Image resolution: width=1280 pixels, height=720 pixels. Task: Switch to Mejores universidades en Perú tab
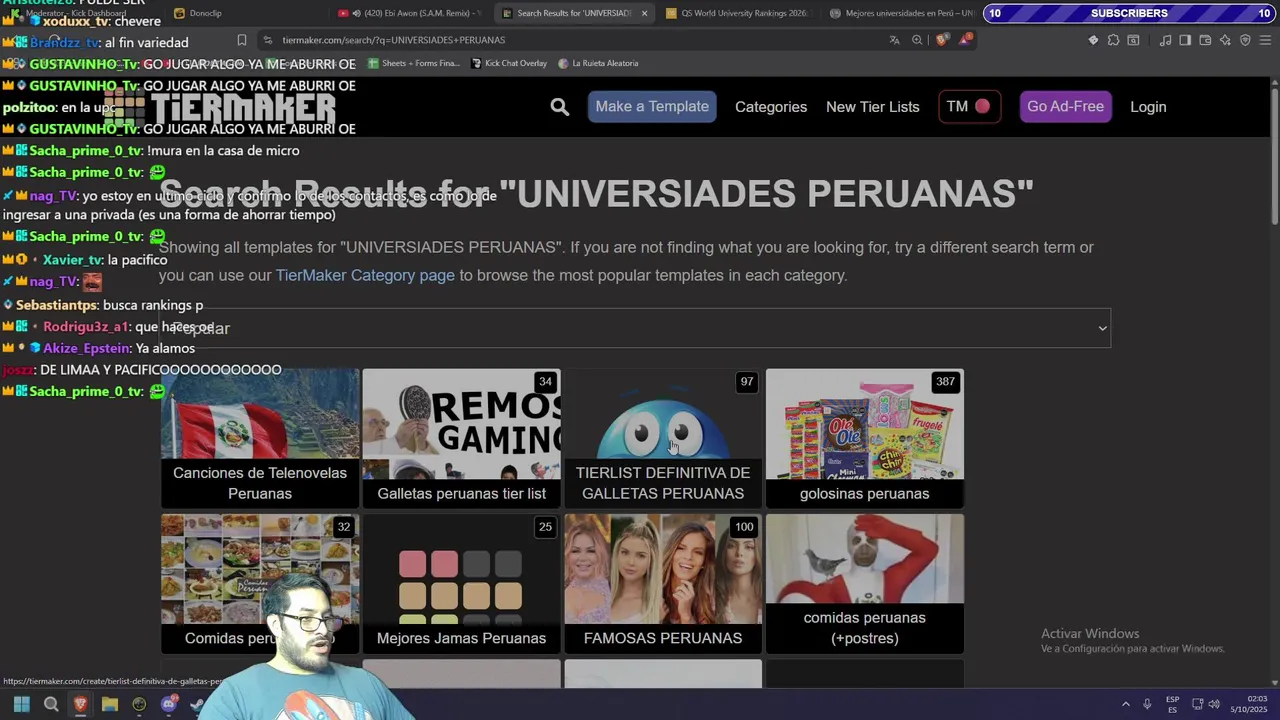[900, 13]
